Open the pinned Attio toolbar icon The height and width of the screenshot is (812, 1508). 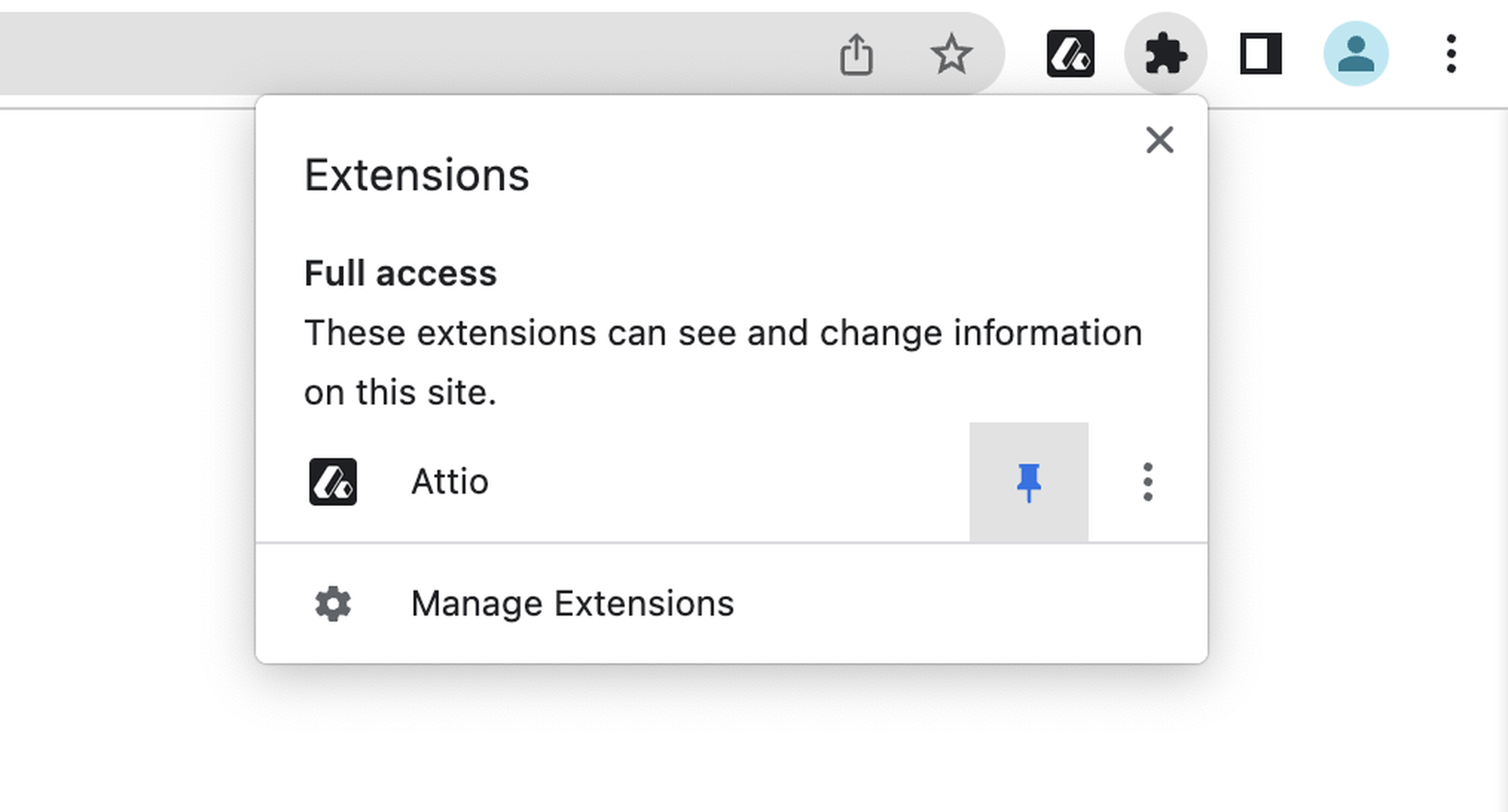tap(1070, 54)
